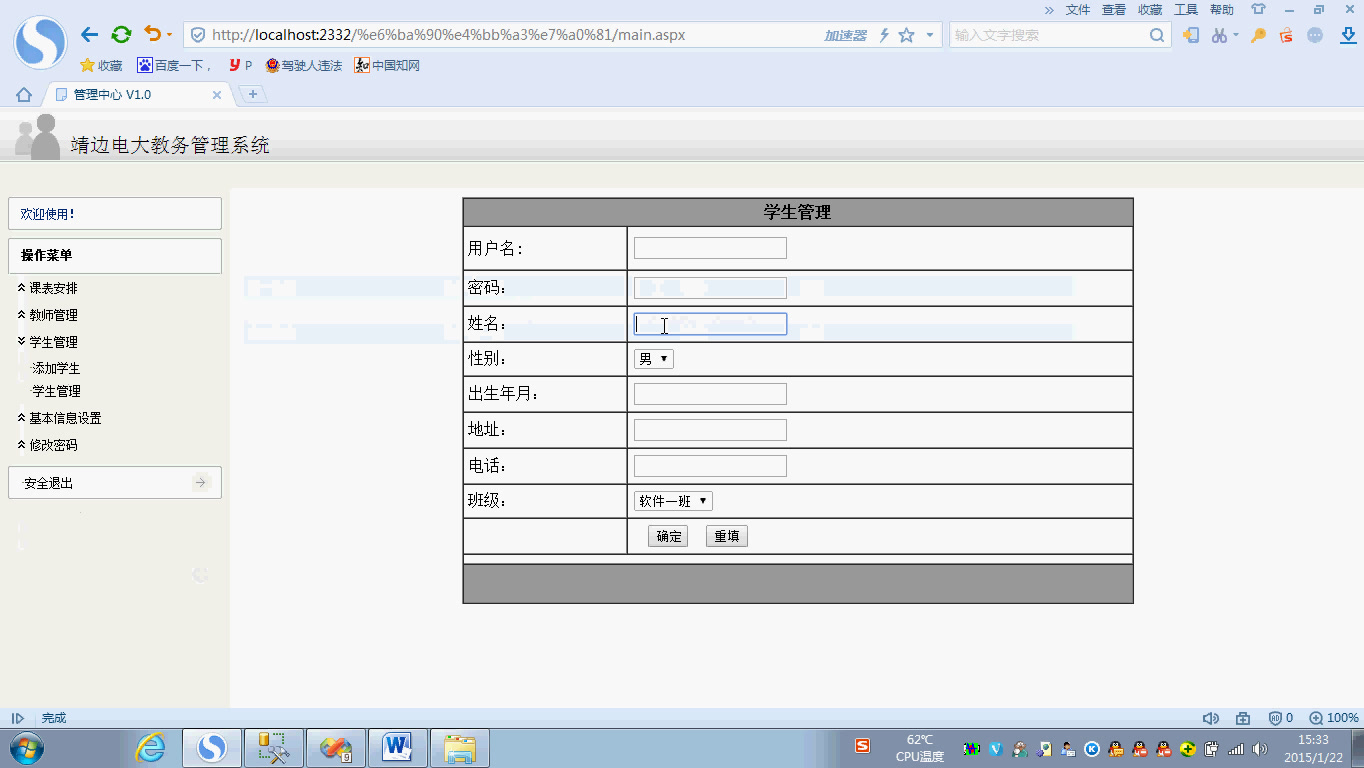The height and width of the screenshot is (768, 1364).
Task: Open the screenshot scissors tool
Action: click(x=1218, y=33)
